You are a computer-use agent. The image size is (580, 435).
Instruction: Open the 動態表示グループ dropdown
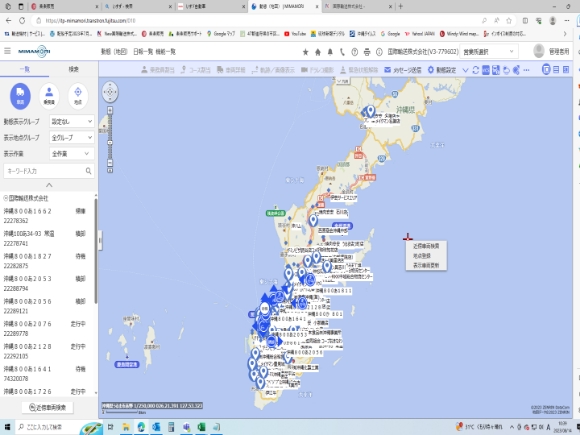click(72, 121)
